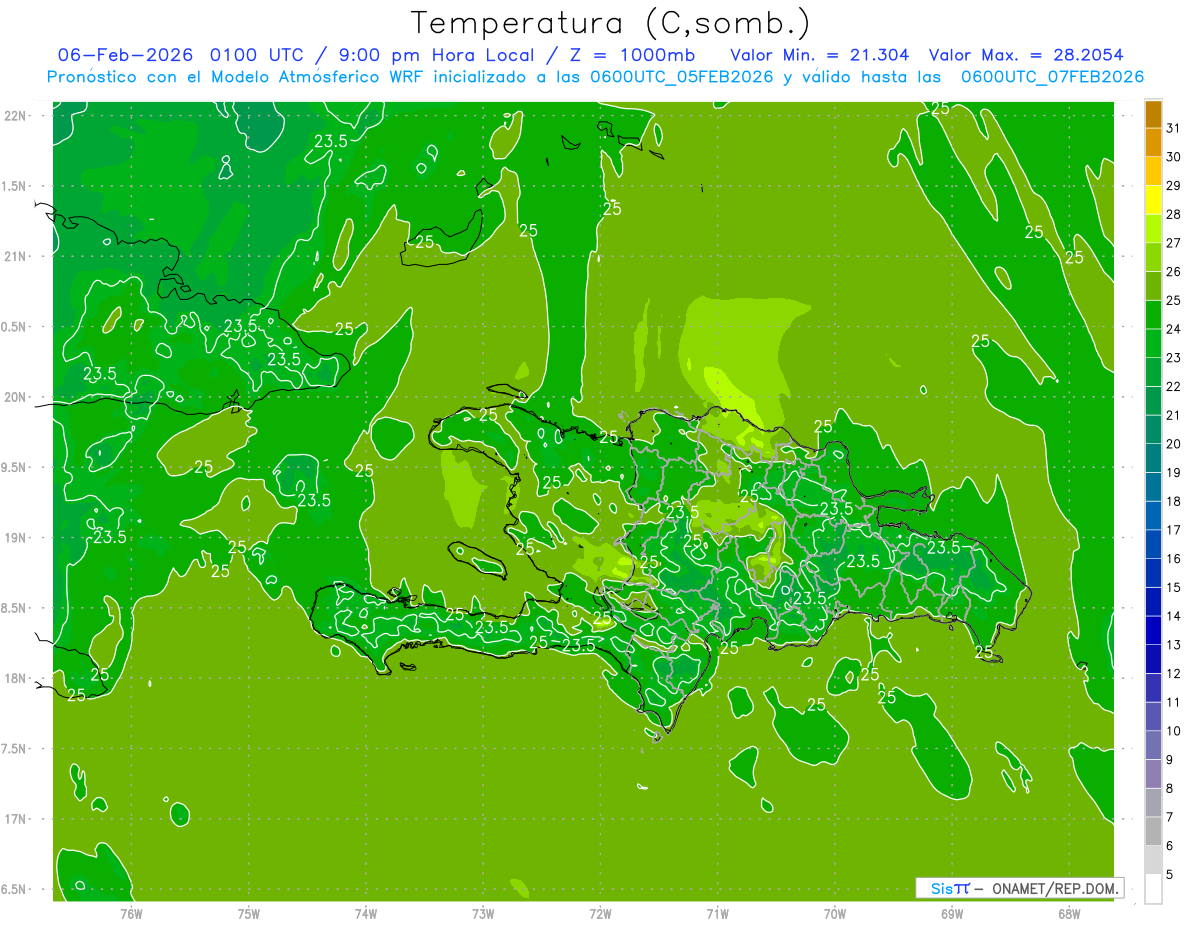This screenshot has width=1200, height=927.
Task: Click the 20 label on the color scale
Action: pyautogui.click(x=1173, y=444)
